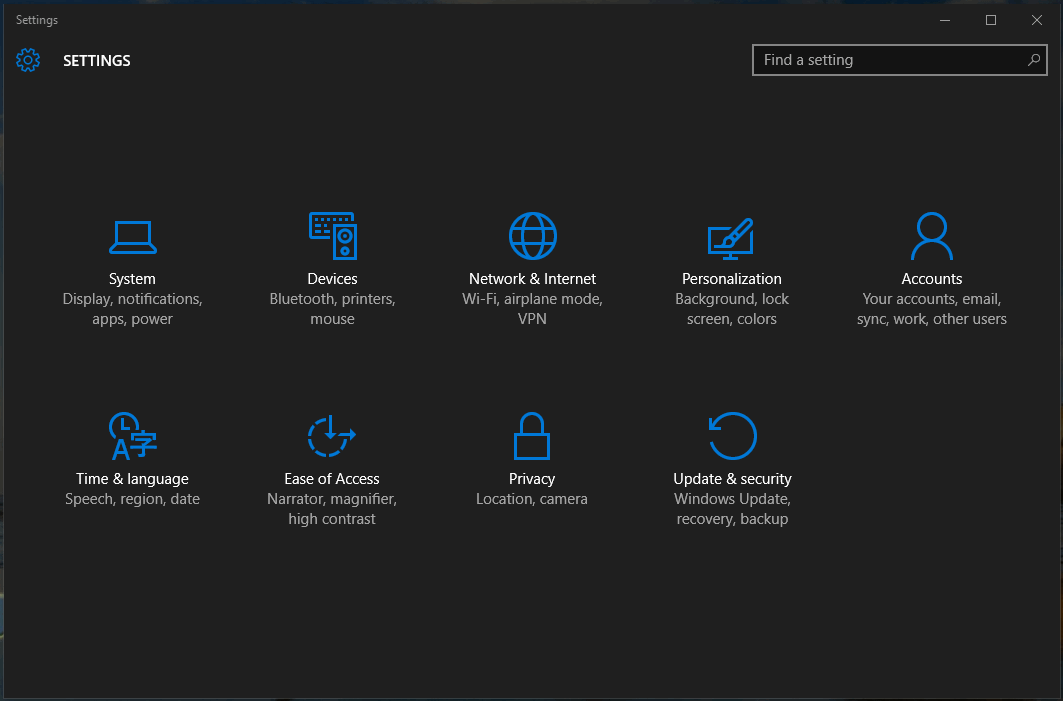This screenshot has height=701, width=1063.
Task: Close the Settings window
Action: 1037,20
